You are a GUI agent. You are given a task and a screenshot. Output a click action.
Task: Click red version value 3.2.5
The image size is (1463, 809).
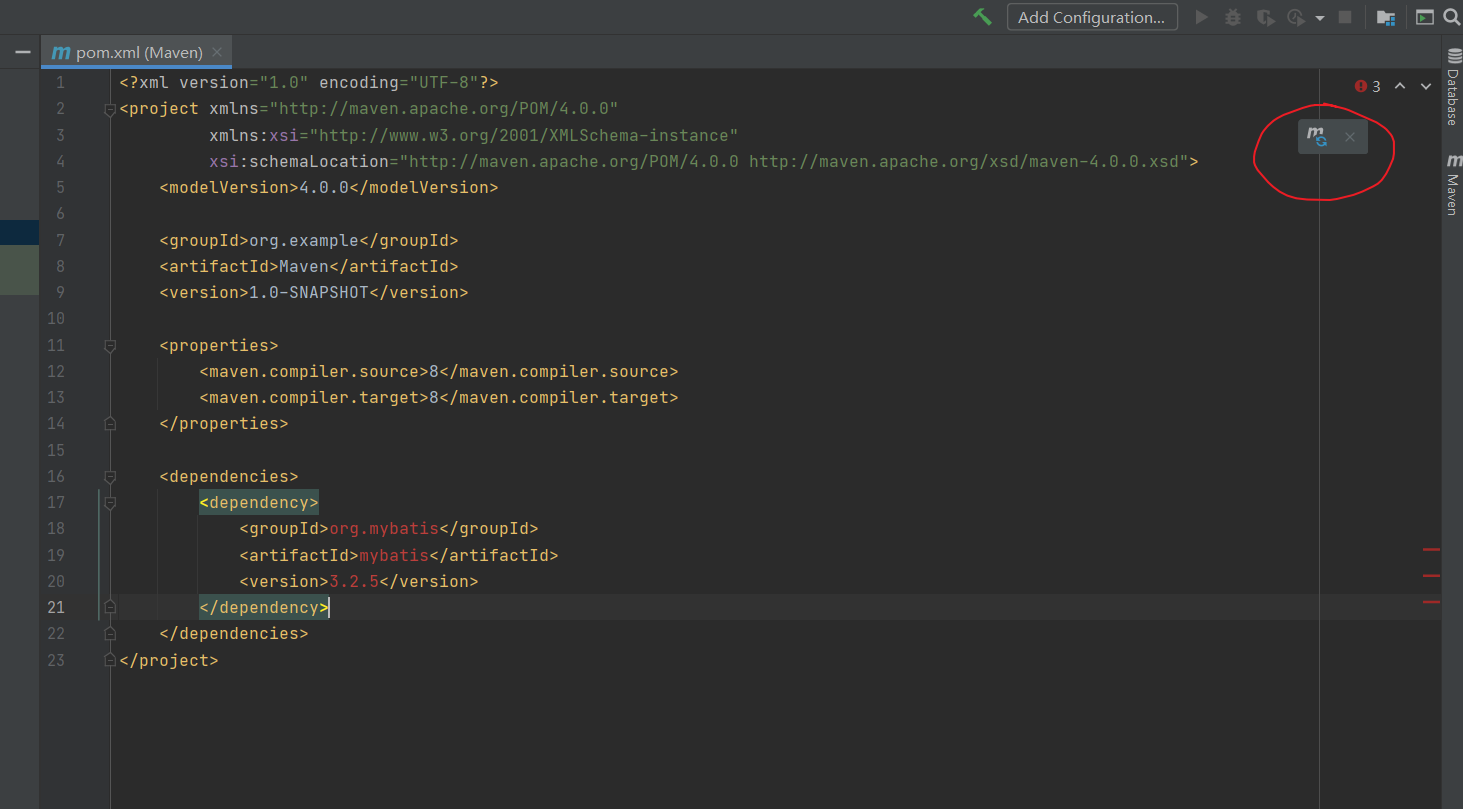tap(354, 581)
